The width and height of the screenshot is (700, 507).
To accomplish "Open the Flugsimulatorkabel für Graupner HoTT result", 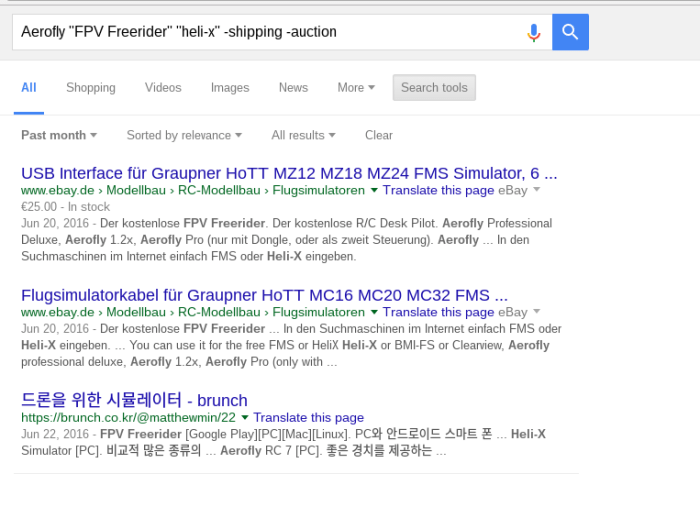I will tap(264, 295).
